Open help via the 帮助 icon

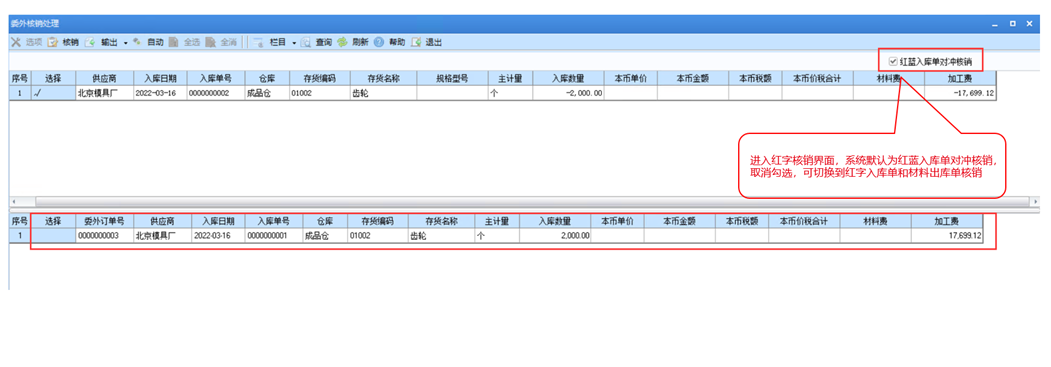379,42
